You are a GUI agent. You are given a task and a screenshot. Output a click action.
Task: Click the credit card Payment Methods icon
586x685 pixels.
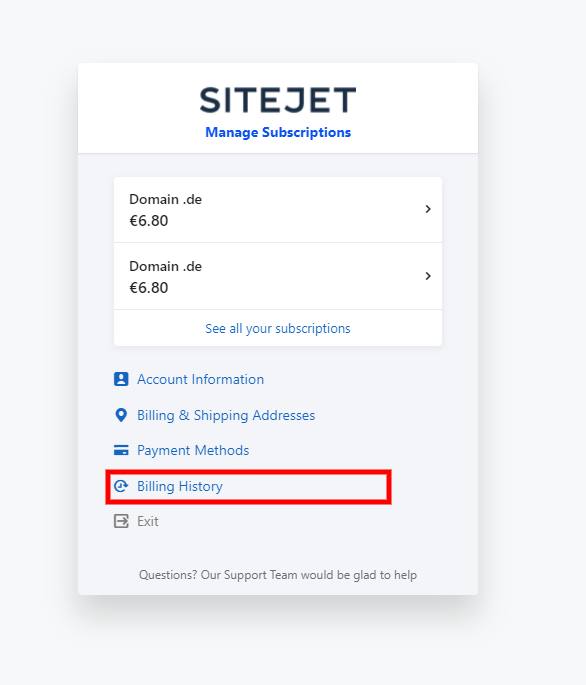[x=121, y=450]
